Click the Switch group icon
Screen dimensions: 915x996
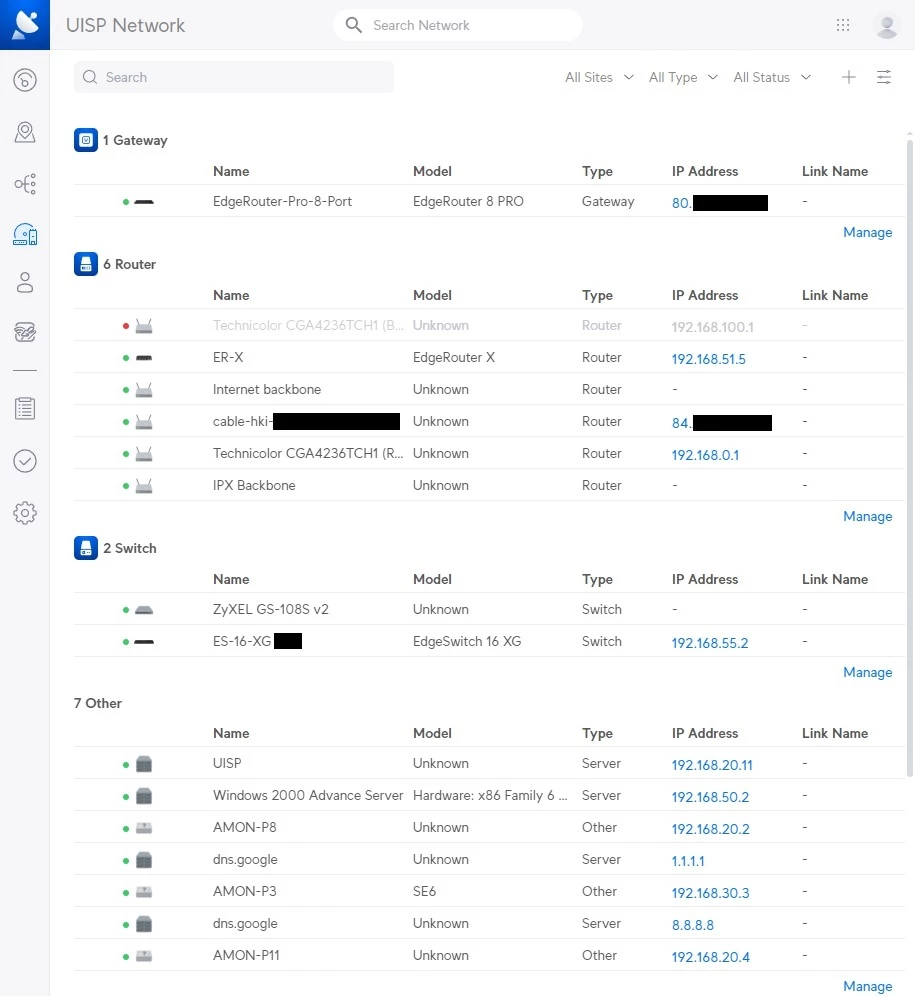point(86,548)
